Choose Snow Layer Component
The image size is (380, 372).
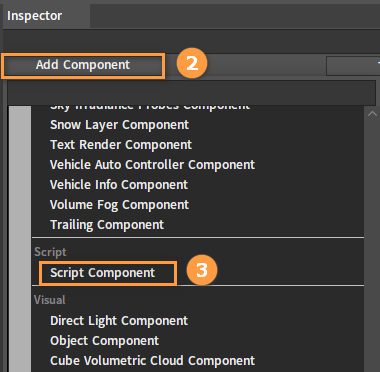tap(119, 125)
